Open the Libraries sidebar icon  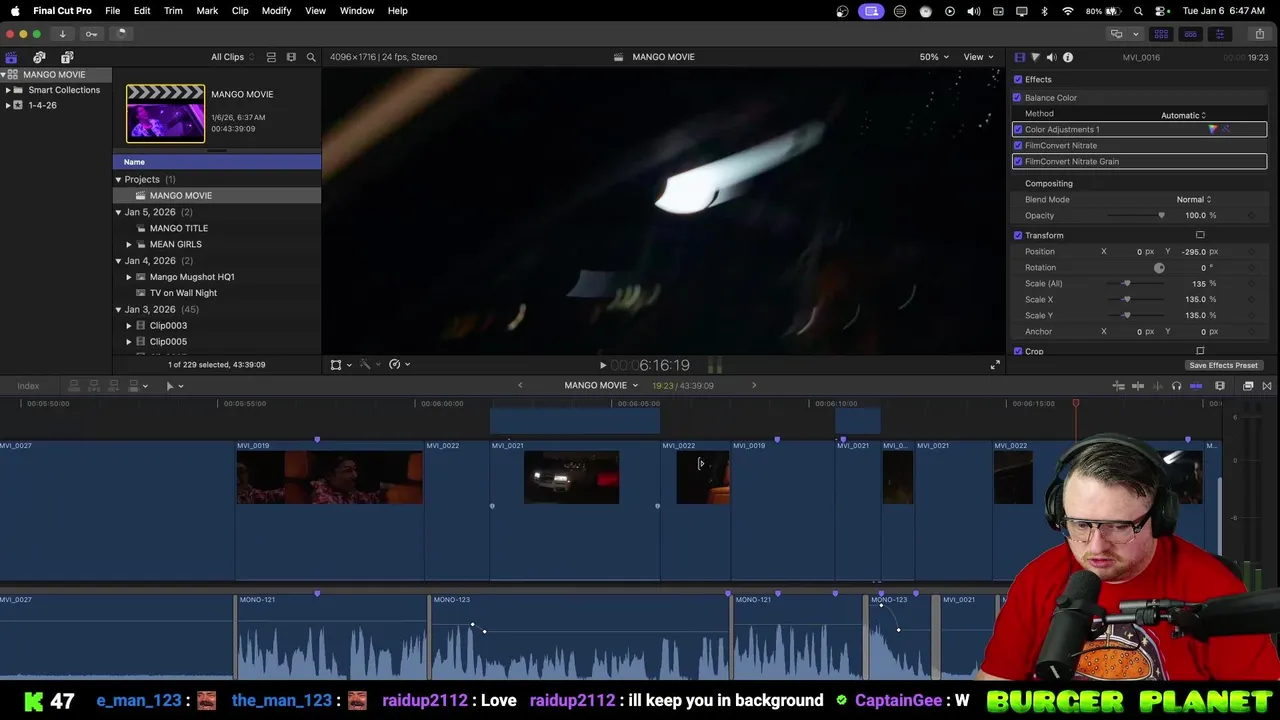[x=11, y=57]
